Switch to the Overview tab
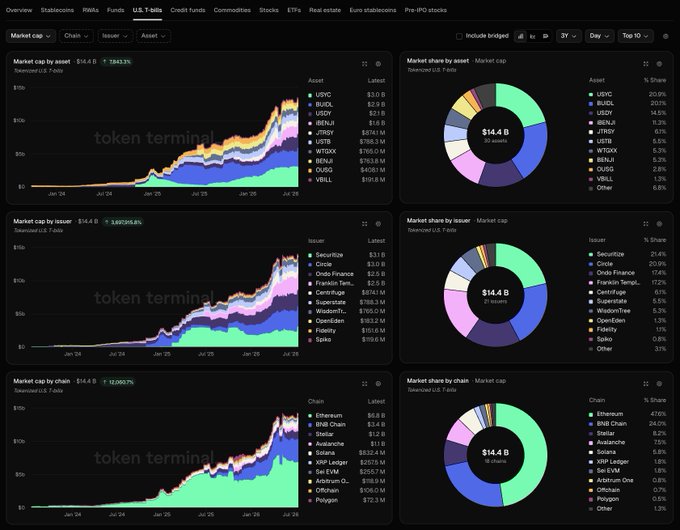The height and width of the screenshot is (530, 680). click(x=19, y=10)
